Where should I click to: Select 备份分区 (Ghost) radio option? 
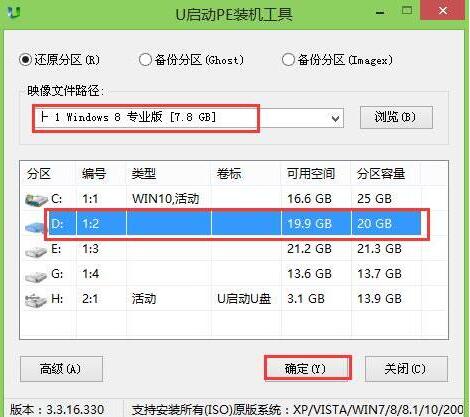(x=145, y=60)
